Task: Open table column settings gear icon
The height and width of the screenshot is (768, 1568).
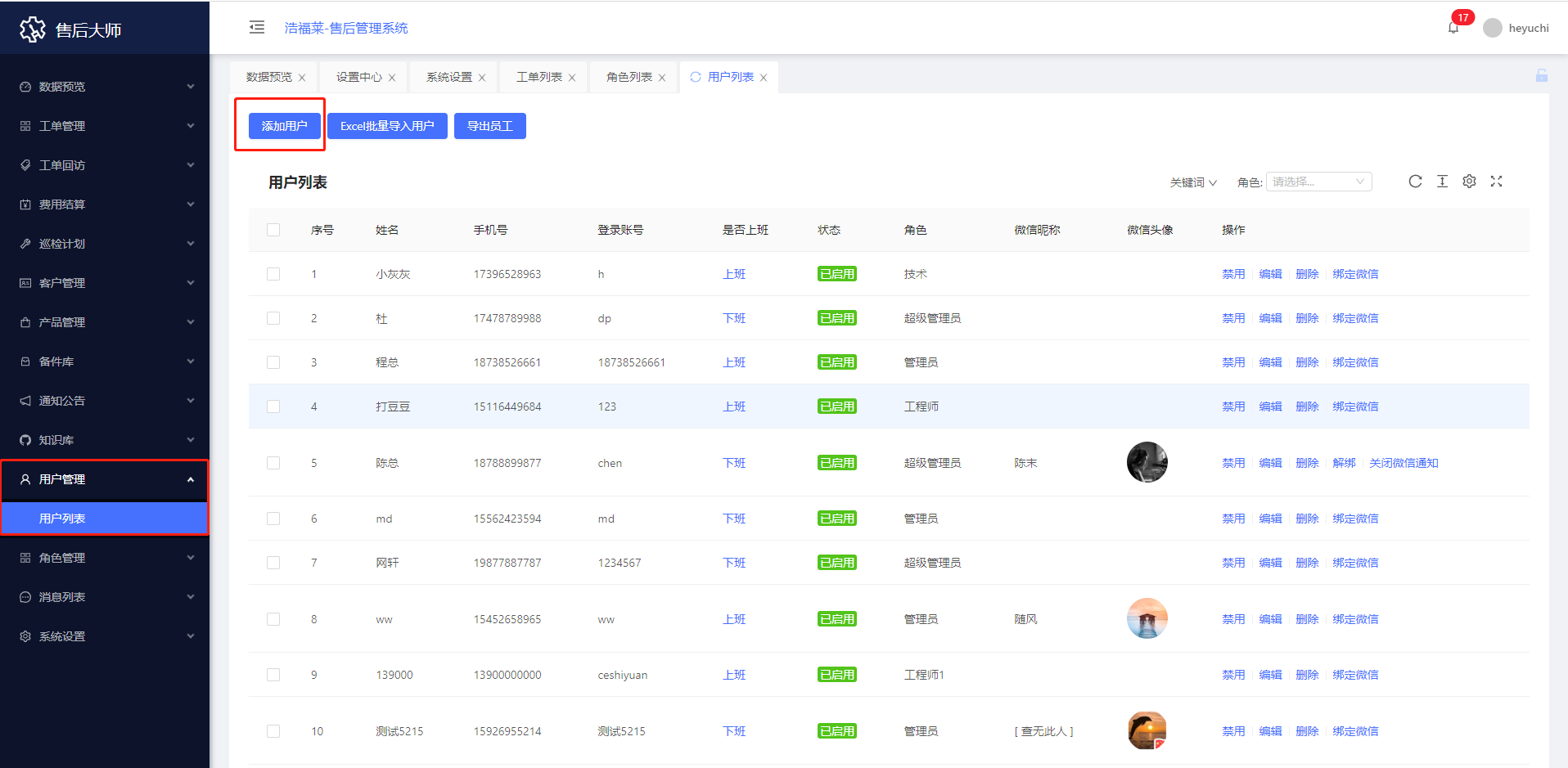Action: (1469, 182)
